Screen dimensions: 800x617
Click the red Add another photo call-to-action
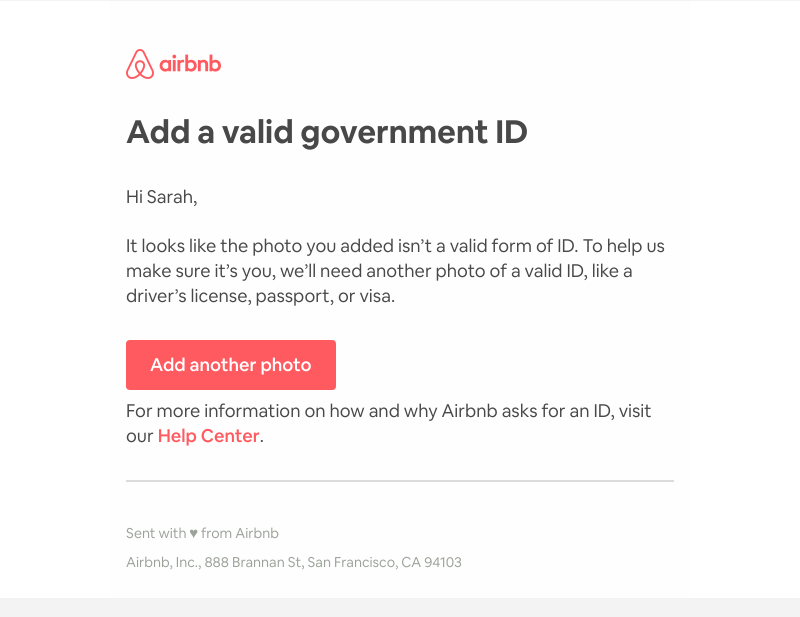pyautogui.click(x=230, y=364)
